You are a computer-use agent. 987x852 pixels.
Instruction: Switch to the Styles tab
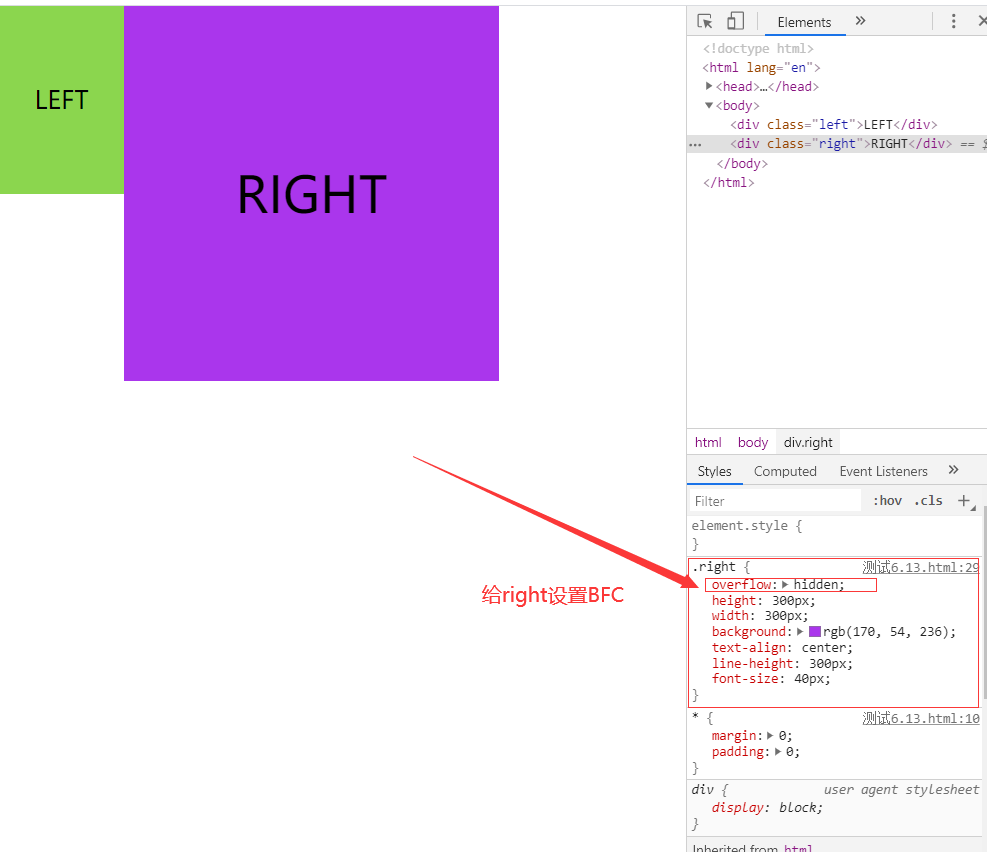[714, 471]
